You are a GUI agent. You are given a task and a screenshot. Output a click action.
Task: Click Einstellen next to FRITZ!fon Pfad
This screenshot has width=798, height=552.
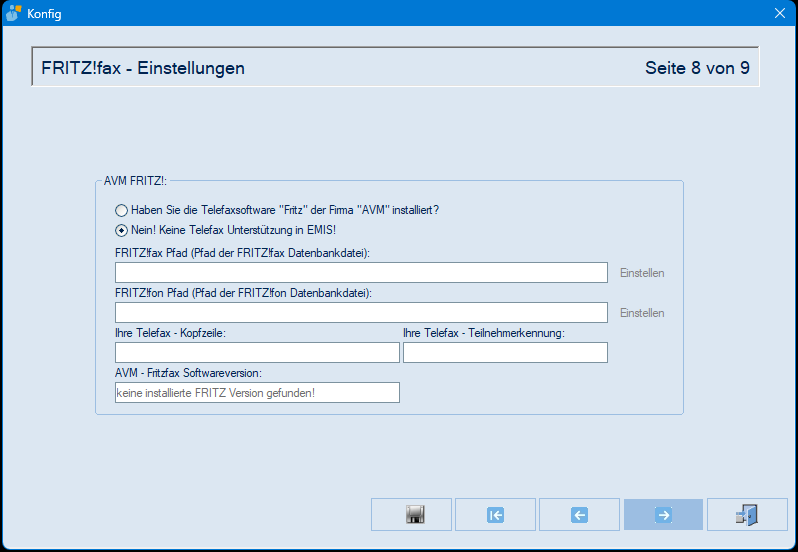click(x=642, y=313)
